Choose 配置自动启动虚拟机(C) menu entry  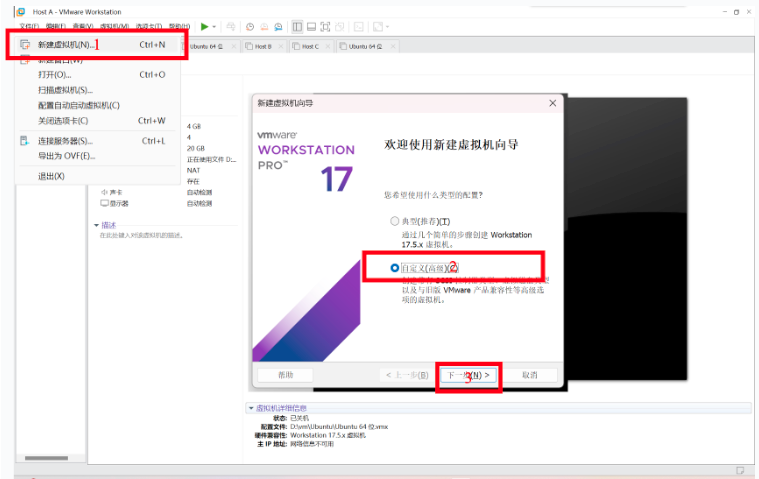(x=97, y=105)
